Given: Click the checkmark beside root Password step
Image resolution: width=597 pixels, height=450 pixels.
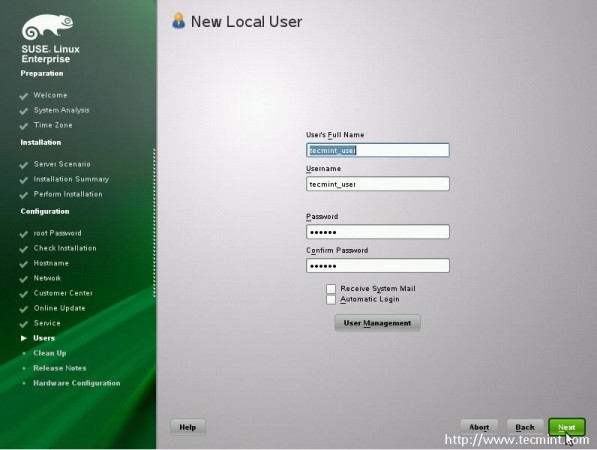Looking at the screenshot, I should (x=24, y=234).
